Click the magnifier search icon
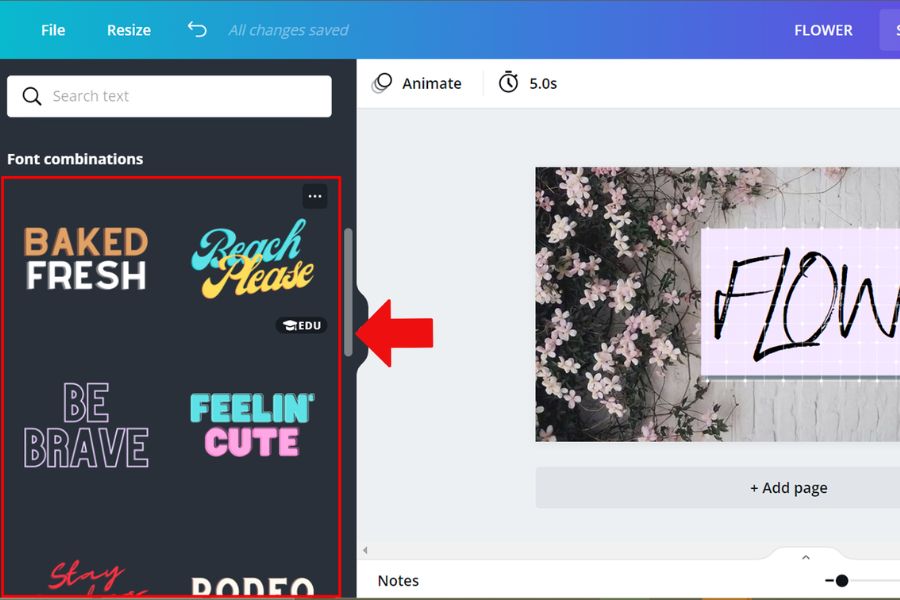Screen dimensions: 900x600 click(x=32, y=96)
